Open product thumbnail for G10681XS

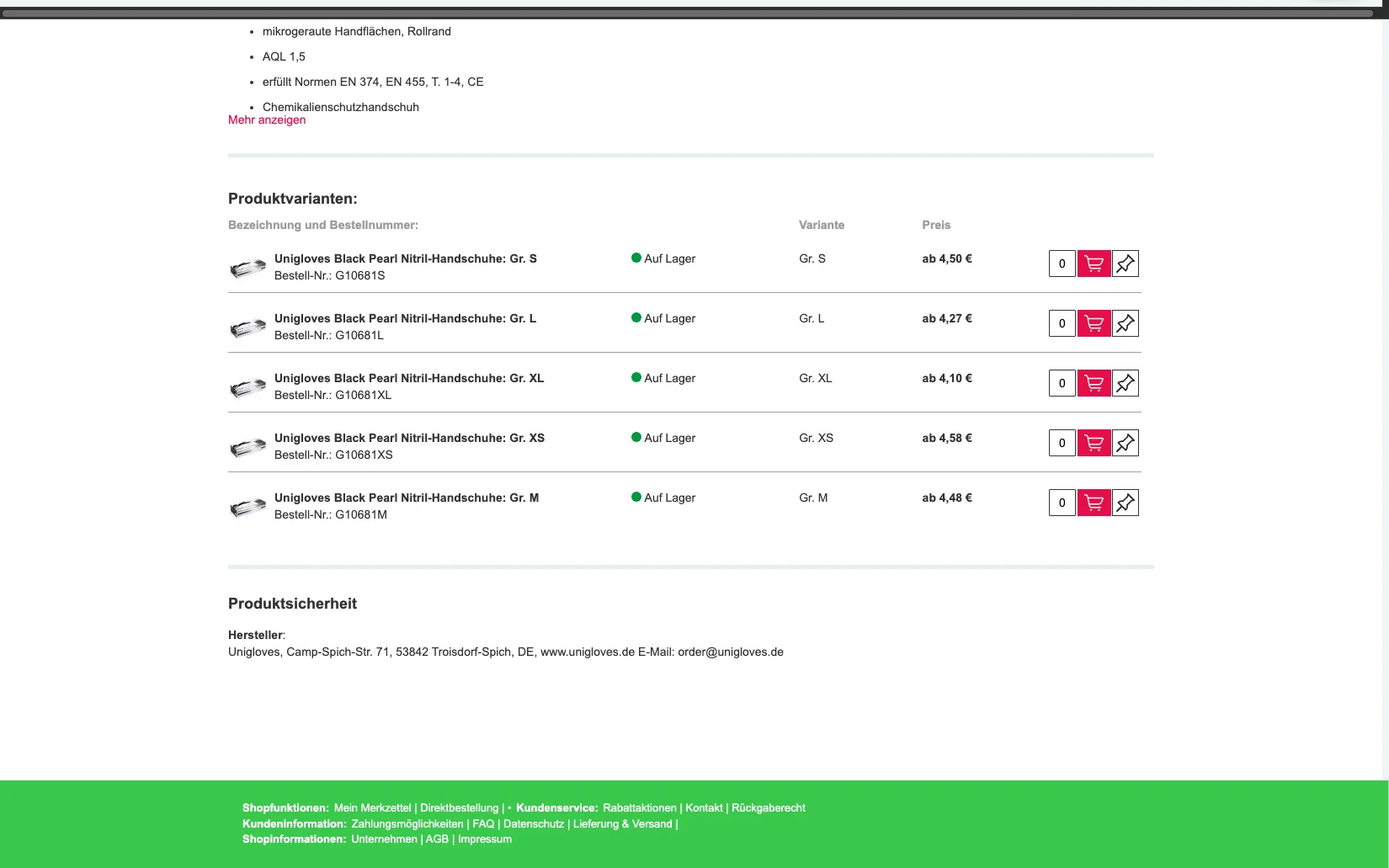247,448
